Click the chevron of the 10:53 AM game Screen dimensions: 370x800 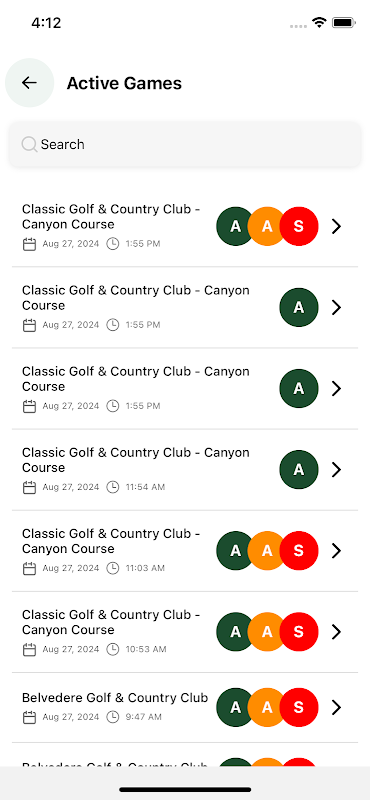336,632
